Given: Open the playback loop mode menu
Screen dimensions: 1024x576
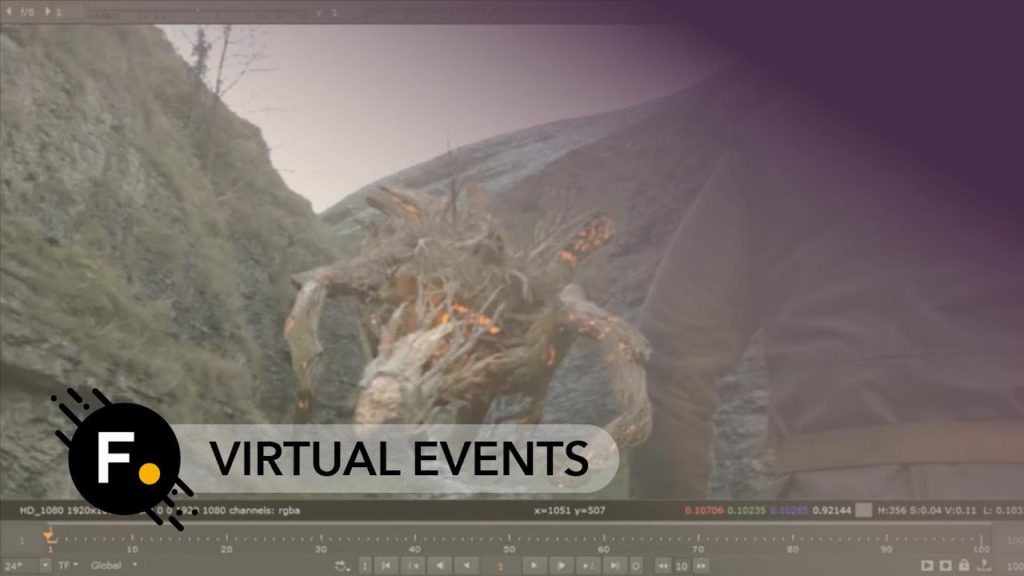Looking at the screenshot, I should point(343,566).
